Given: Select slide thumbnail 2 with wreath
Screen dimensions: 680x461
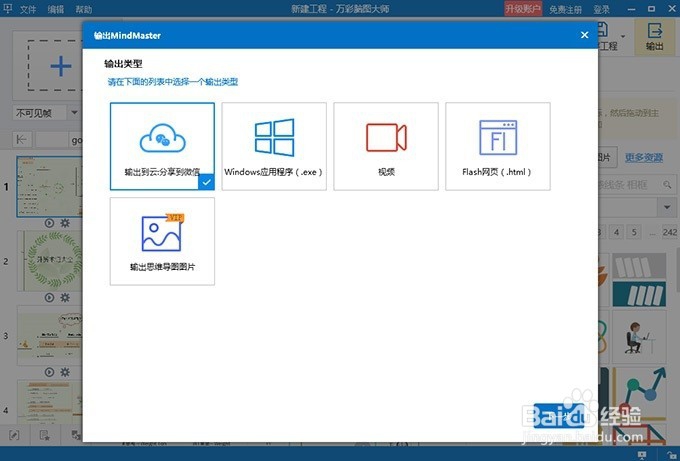Looking at the screenshot, I should click(49, 261).
